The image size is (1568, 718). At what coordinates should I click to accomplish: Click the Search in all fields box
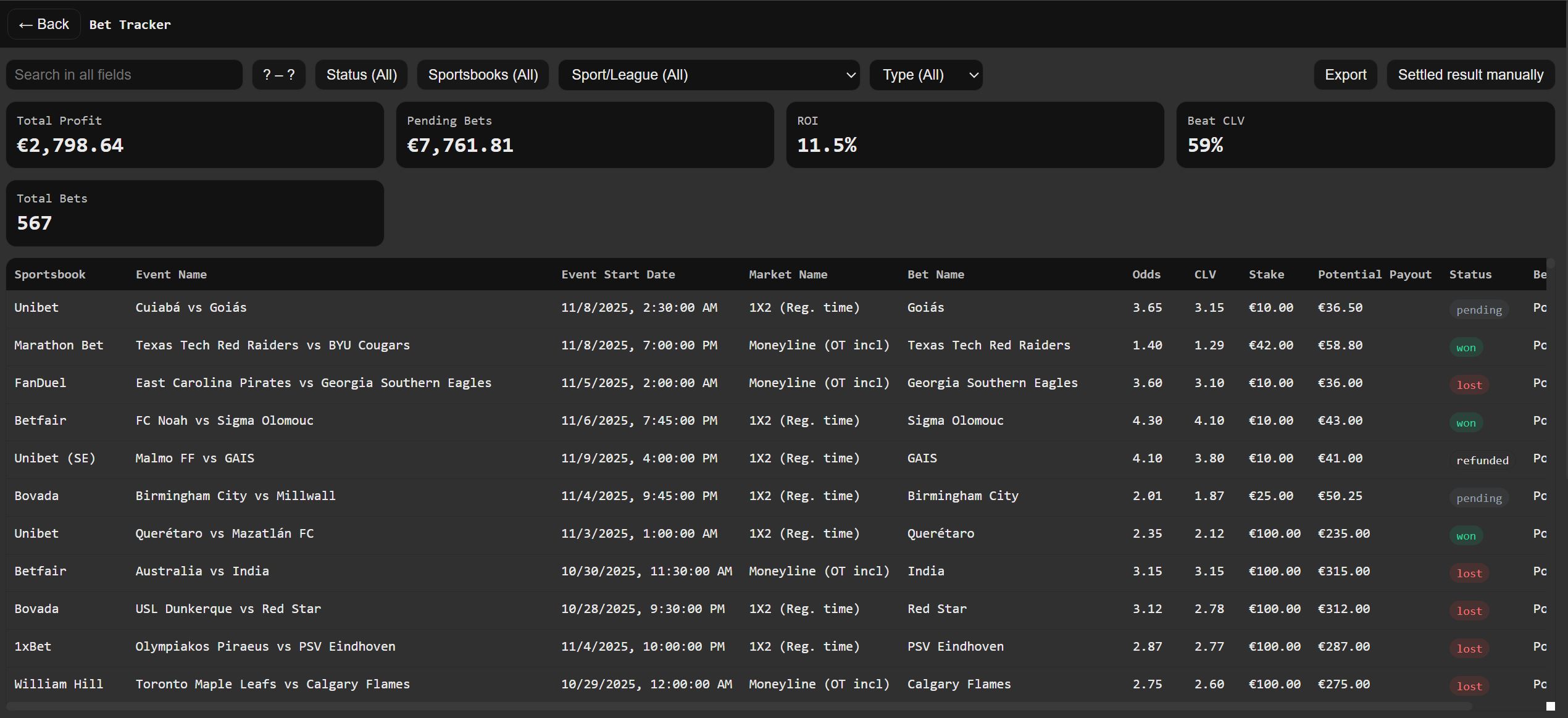point(124,75)
